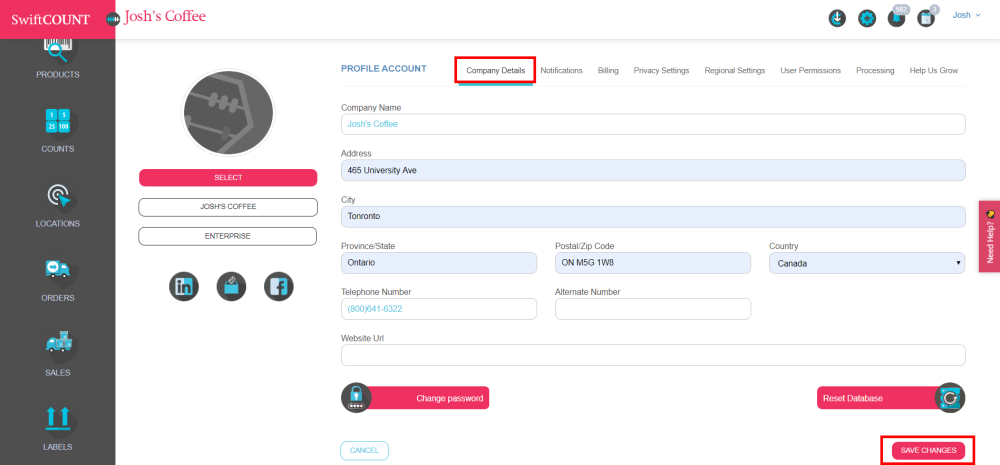Click the Reset Database button
The width and height of the screenshot is (1000, 465).
click(877, 398)
